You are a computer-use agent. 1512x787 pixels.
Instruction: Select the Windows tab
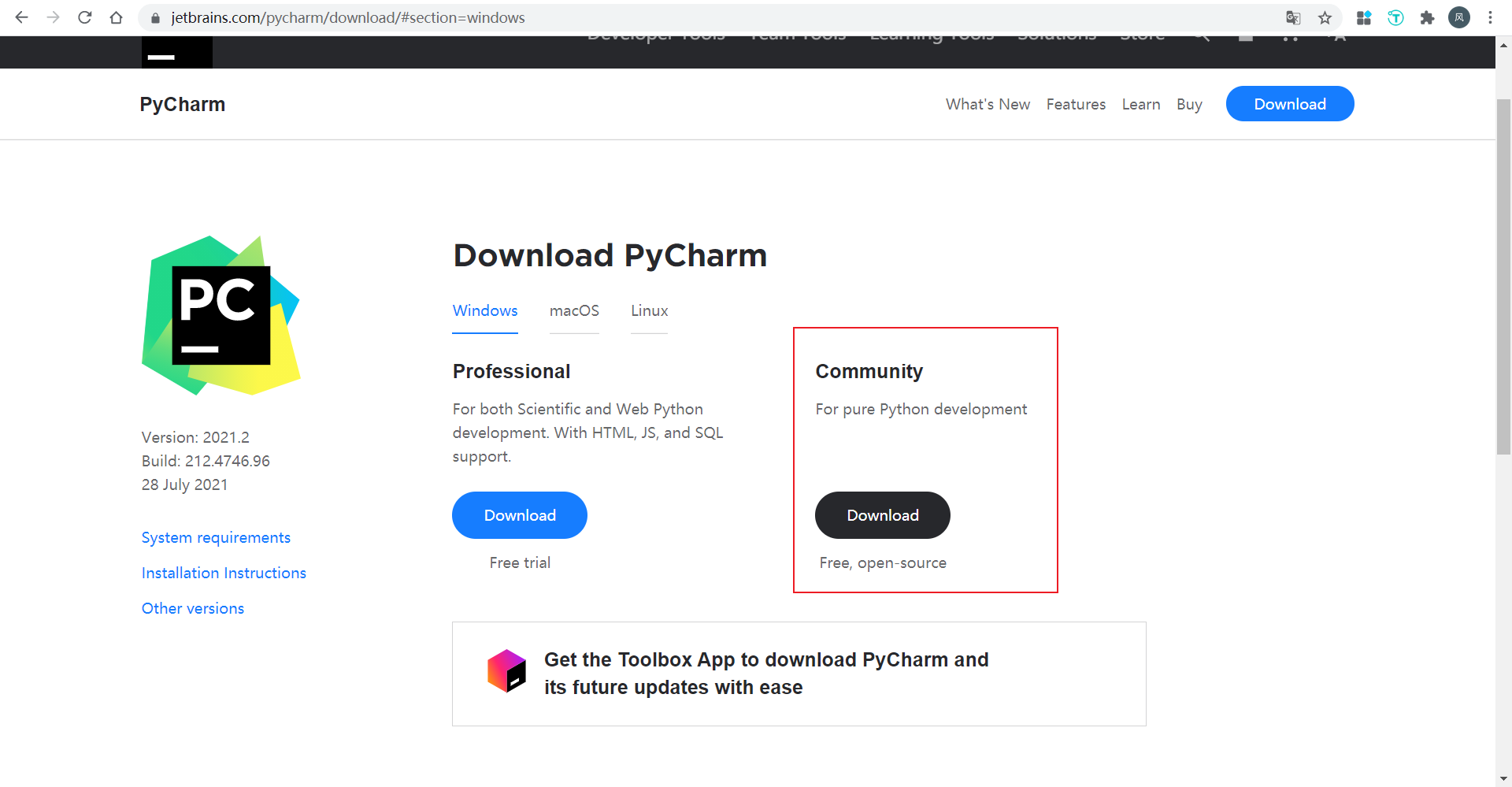click(x=485, y=310)
